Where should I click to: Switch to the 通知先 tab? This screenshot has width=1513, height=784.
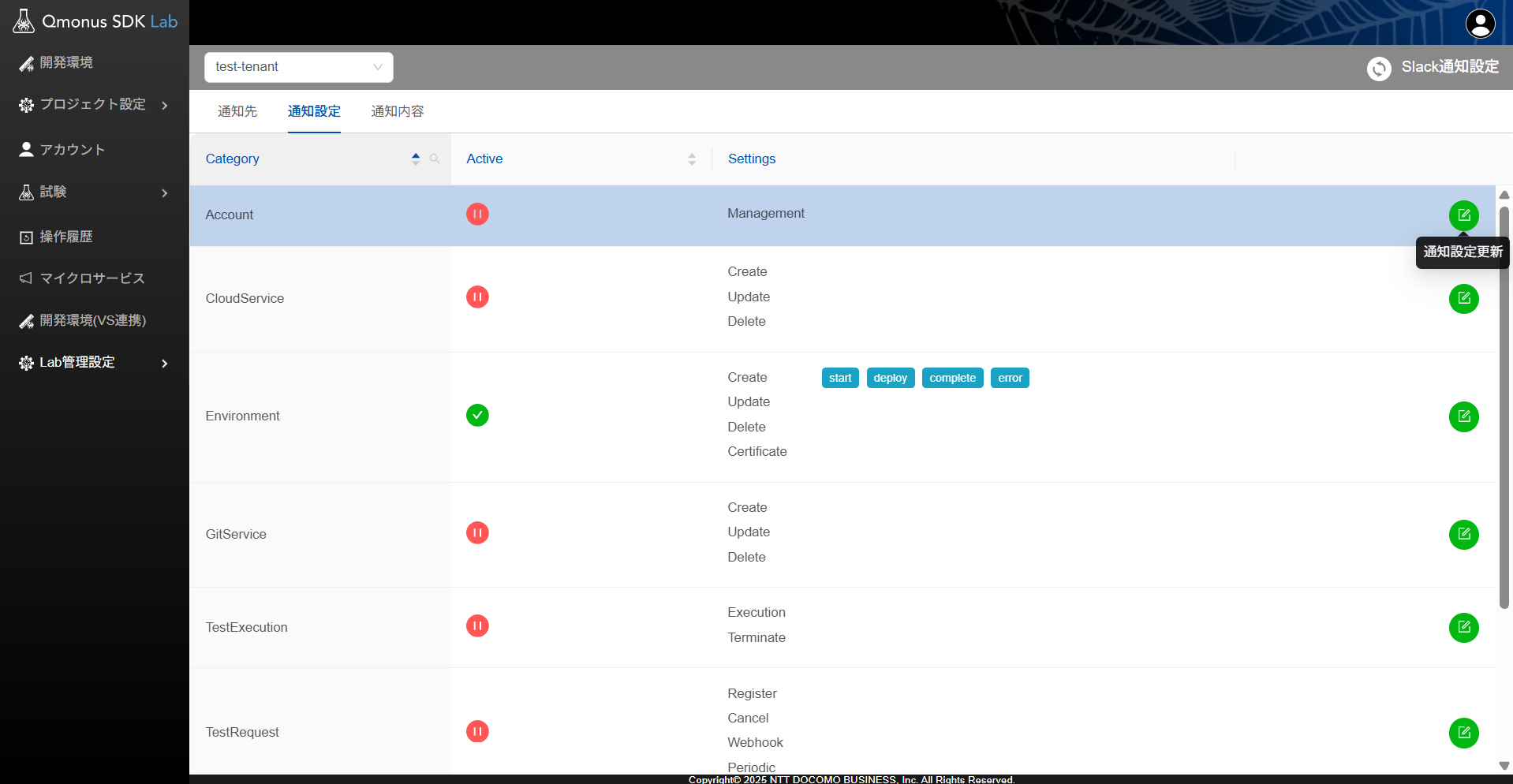[x=237, y=111]
